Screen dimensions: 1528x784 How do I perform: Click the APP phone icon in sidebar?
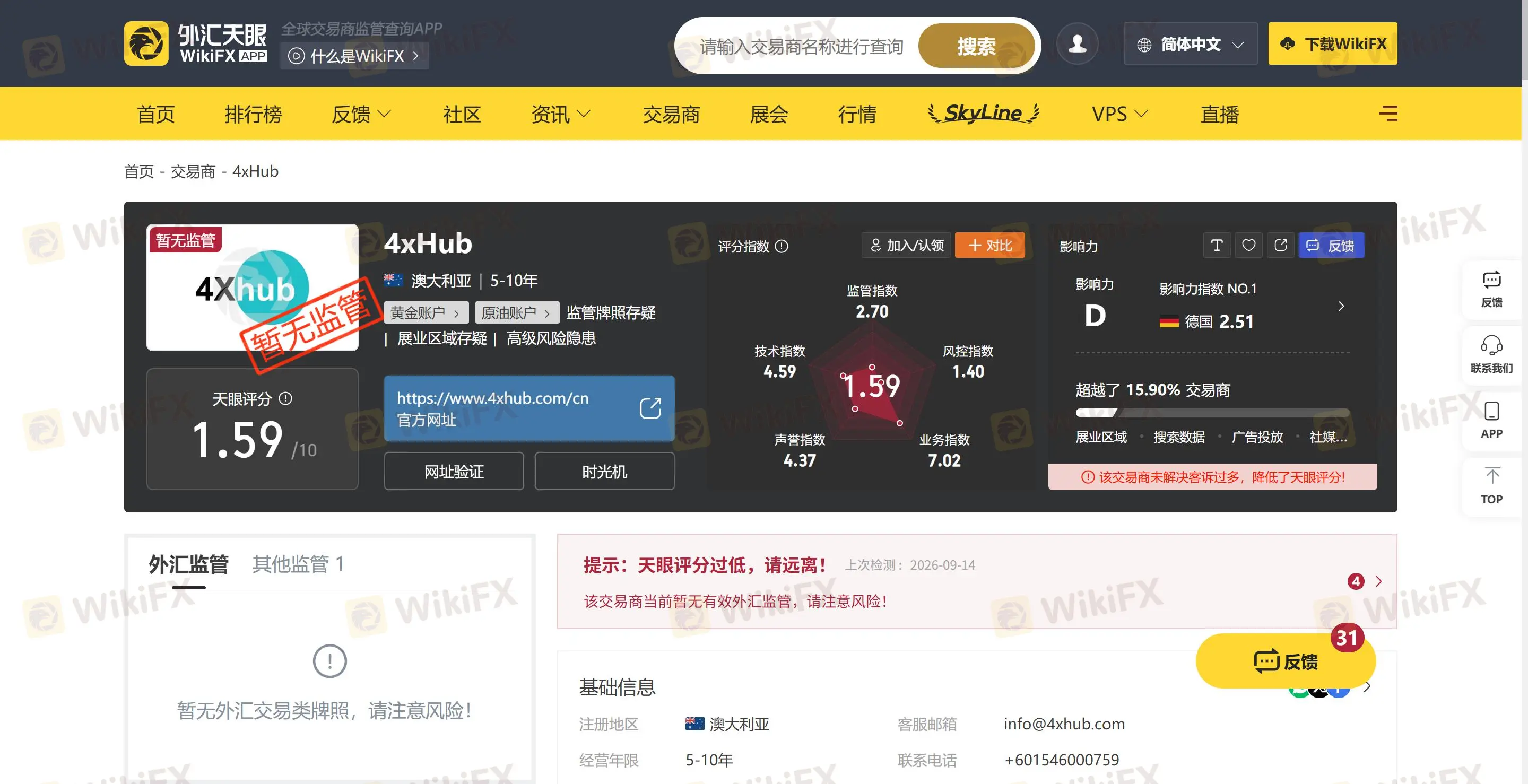click(1491, 421)
